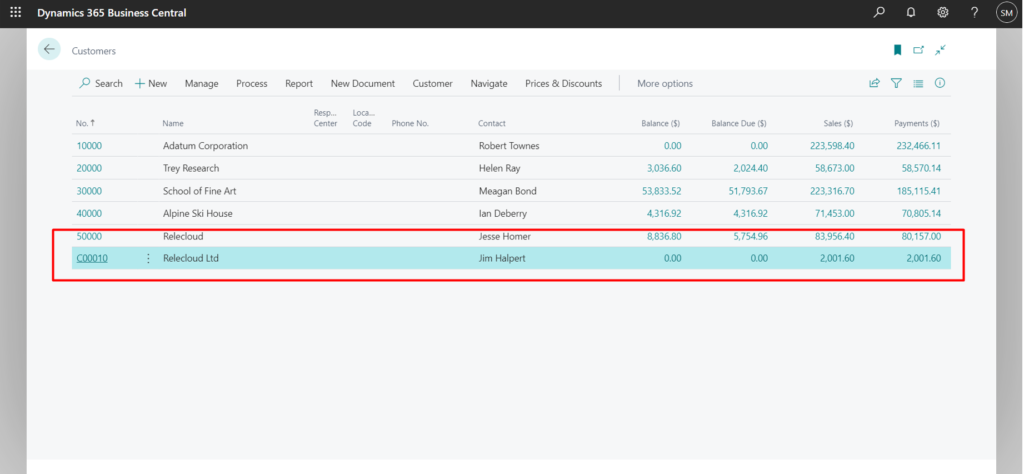Select the Relecloud Ltd name cell
1024x474 pixels.
(191, 259)
